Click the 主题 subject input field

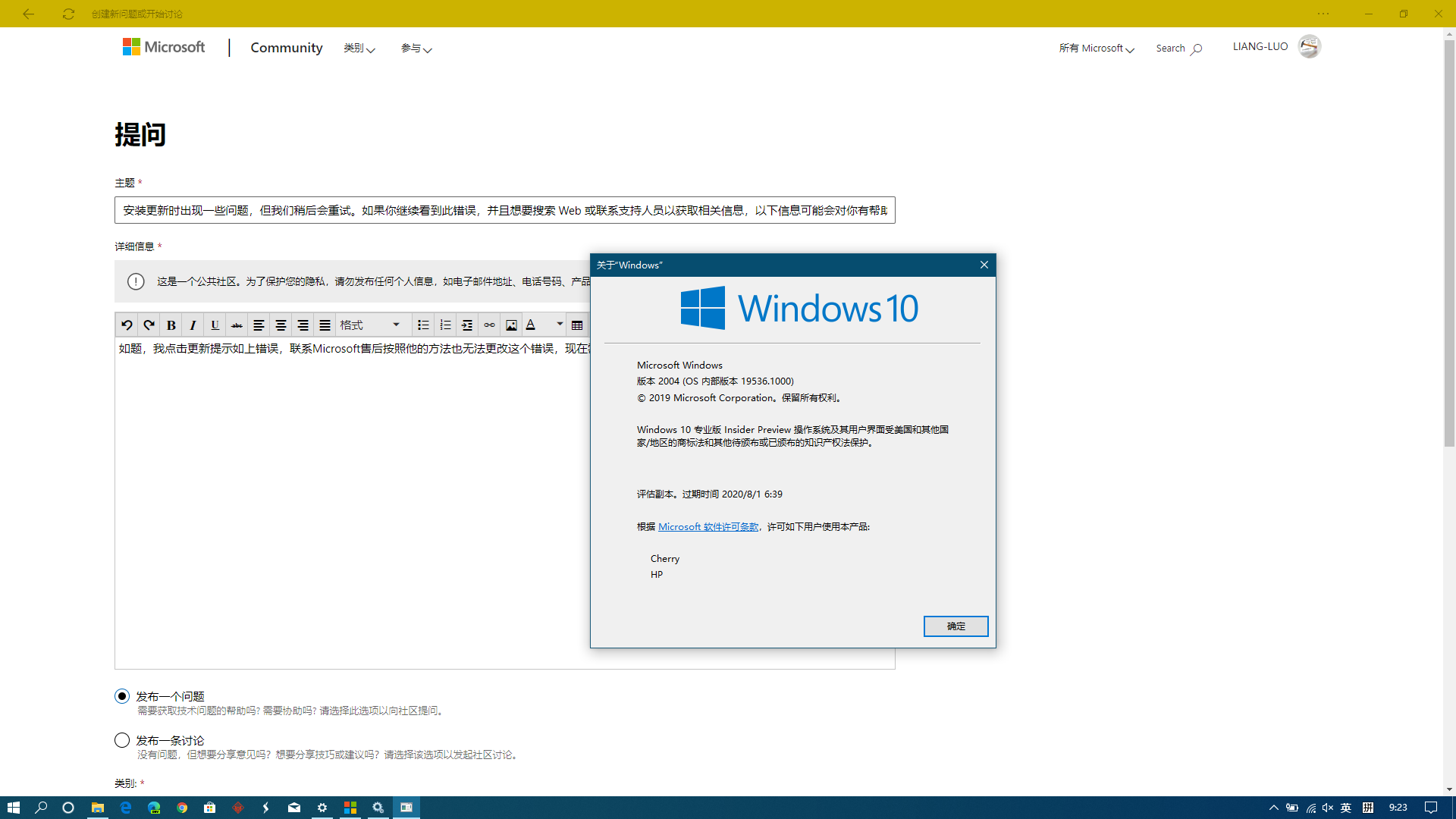tap(505, 210)
